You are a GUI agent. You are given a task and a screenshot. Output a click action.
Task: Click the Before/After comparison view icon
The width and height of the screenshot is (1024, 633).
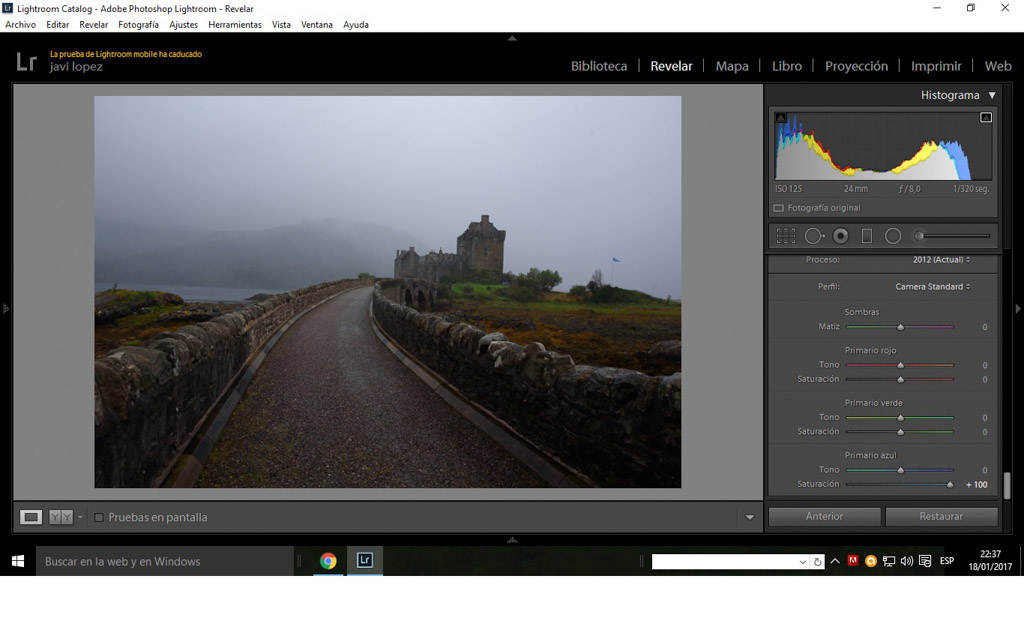(x=61, y=517)
